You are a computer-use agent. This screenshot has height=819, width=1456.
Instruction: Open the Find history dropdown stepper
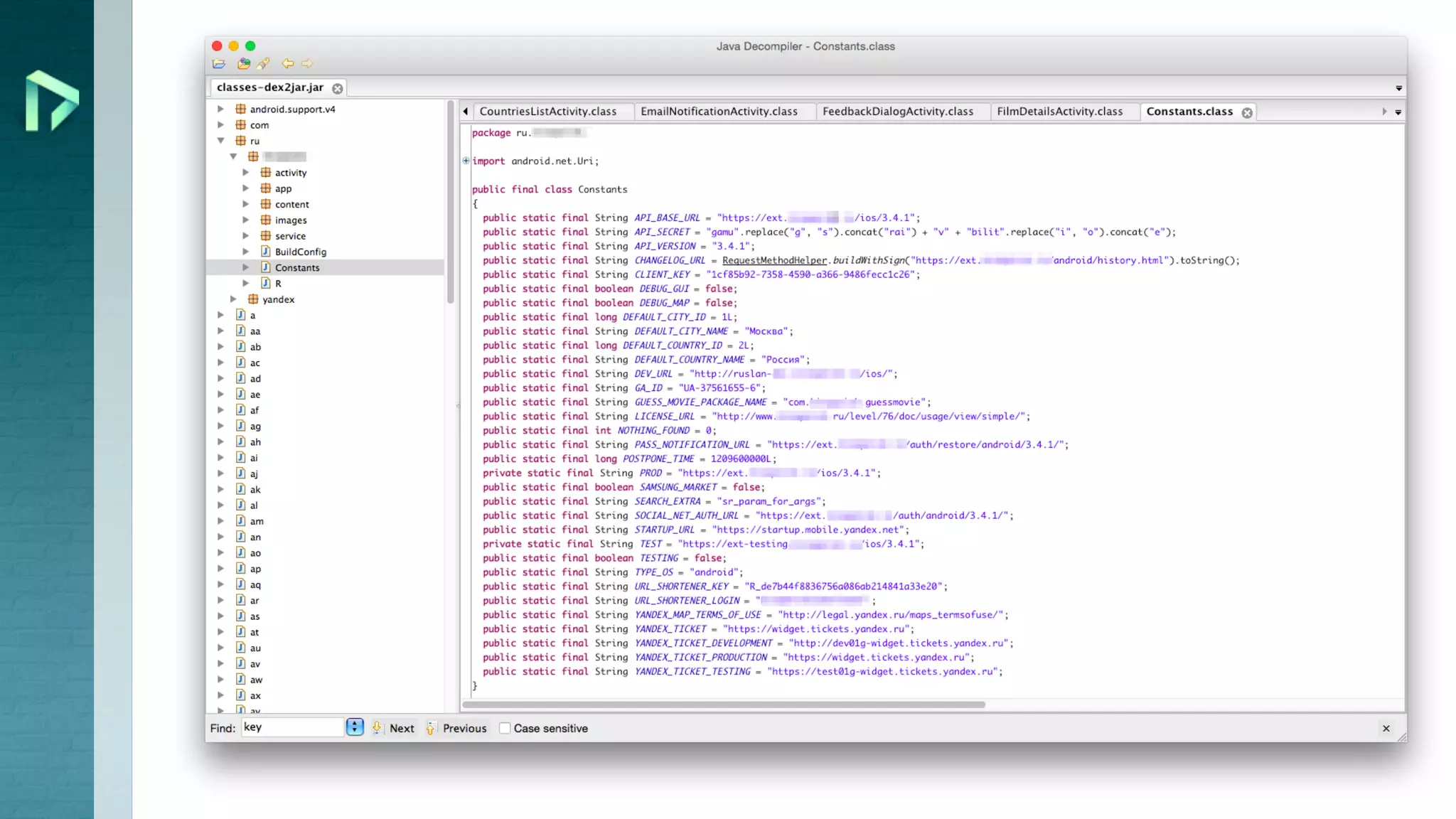pos(355,727)
